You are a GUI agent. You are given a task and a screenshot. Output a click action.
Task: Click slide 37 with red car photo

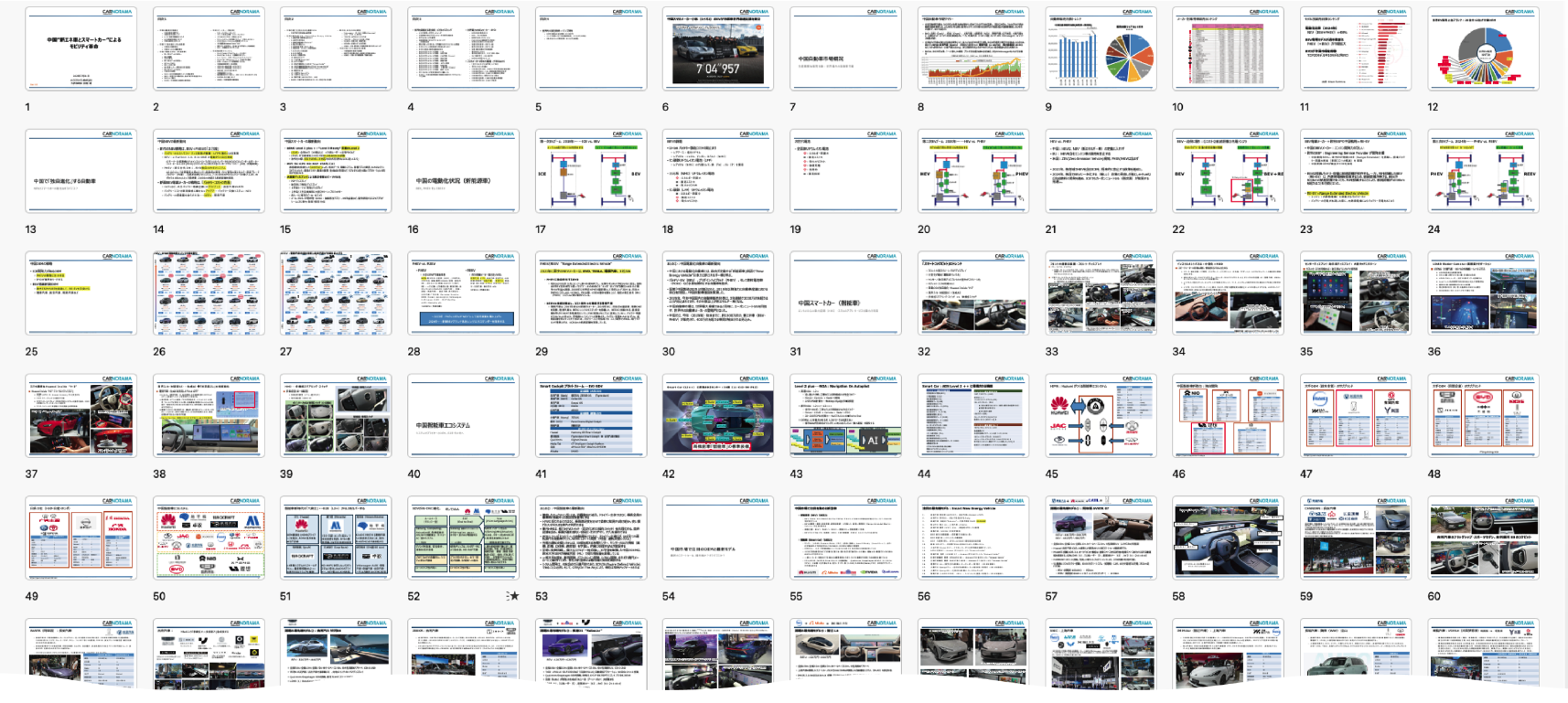point(81,416)
